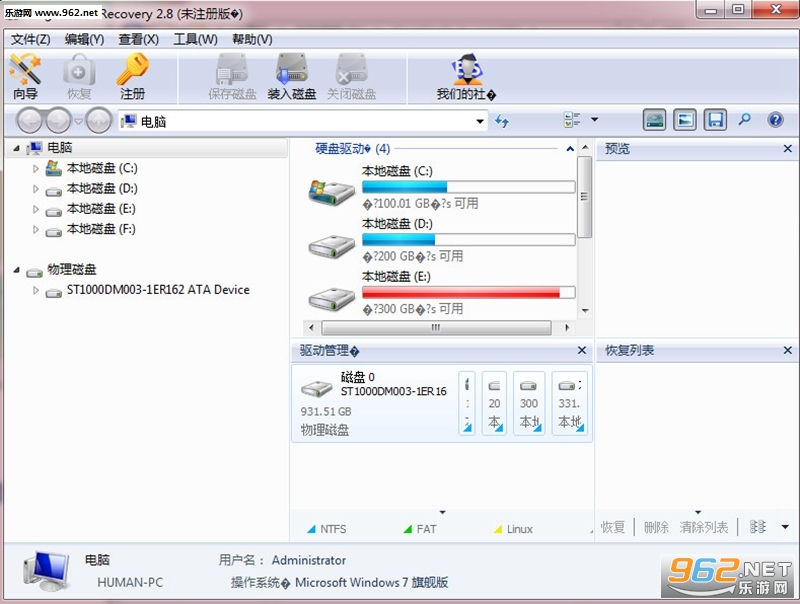Screen dimensions: 800x604
Task: Expand 本地磁盘 (E:) tree node
Action: tap(35, 209)
